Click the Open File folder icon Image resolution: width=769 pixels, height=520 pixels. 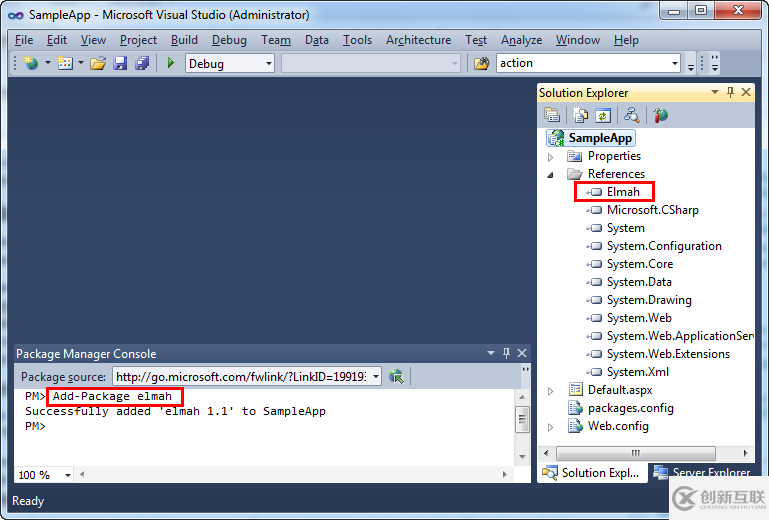tap(98, 63)
